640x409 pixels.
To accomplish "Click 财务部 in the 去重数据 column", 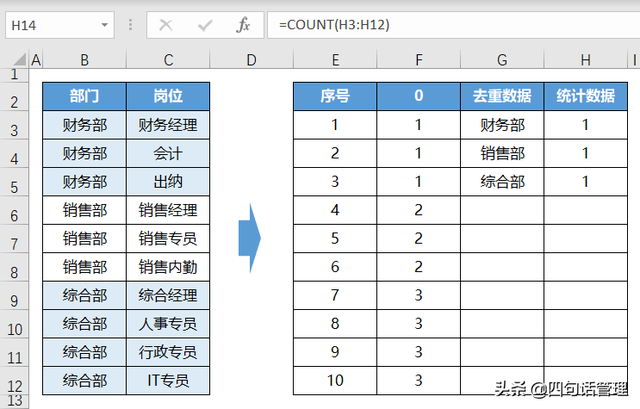I will (502, 125).
